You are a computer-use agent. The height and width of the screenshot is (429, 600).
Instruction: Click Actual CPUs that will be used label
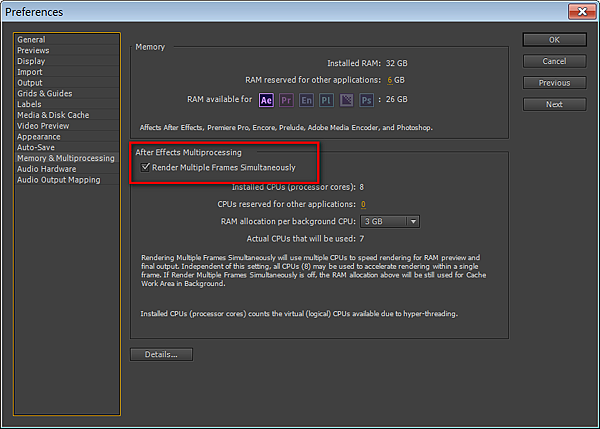tap(301, 239)
